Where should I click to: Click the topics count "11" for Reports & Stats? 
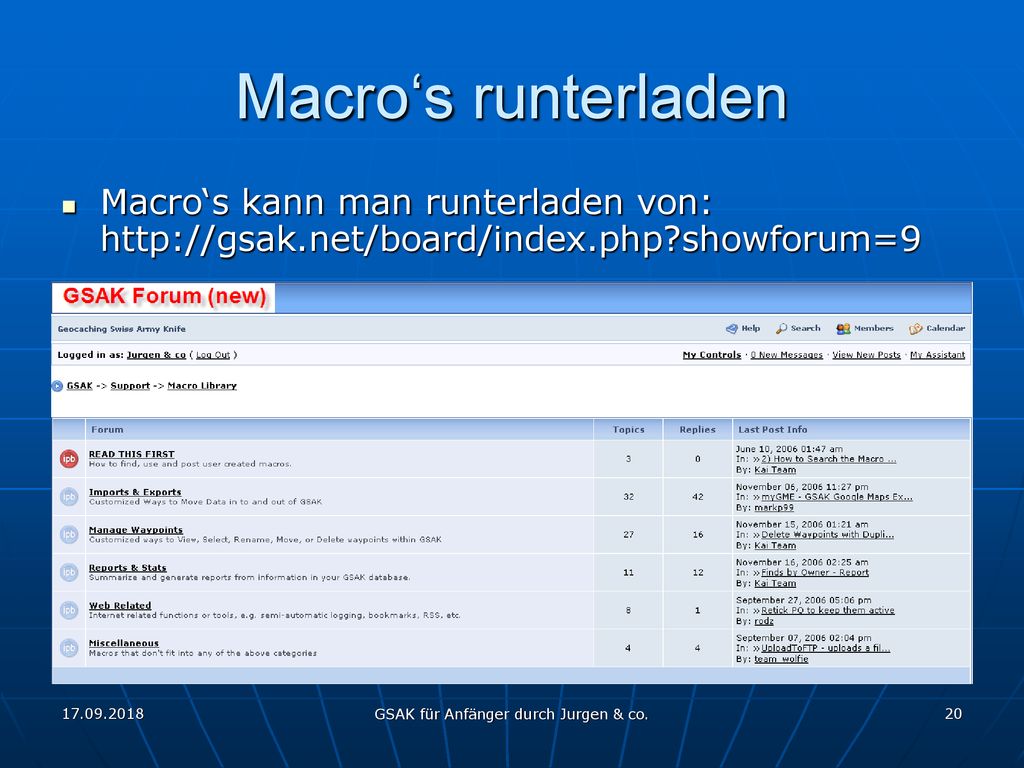[x=628, y=573]
